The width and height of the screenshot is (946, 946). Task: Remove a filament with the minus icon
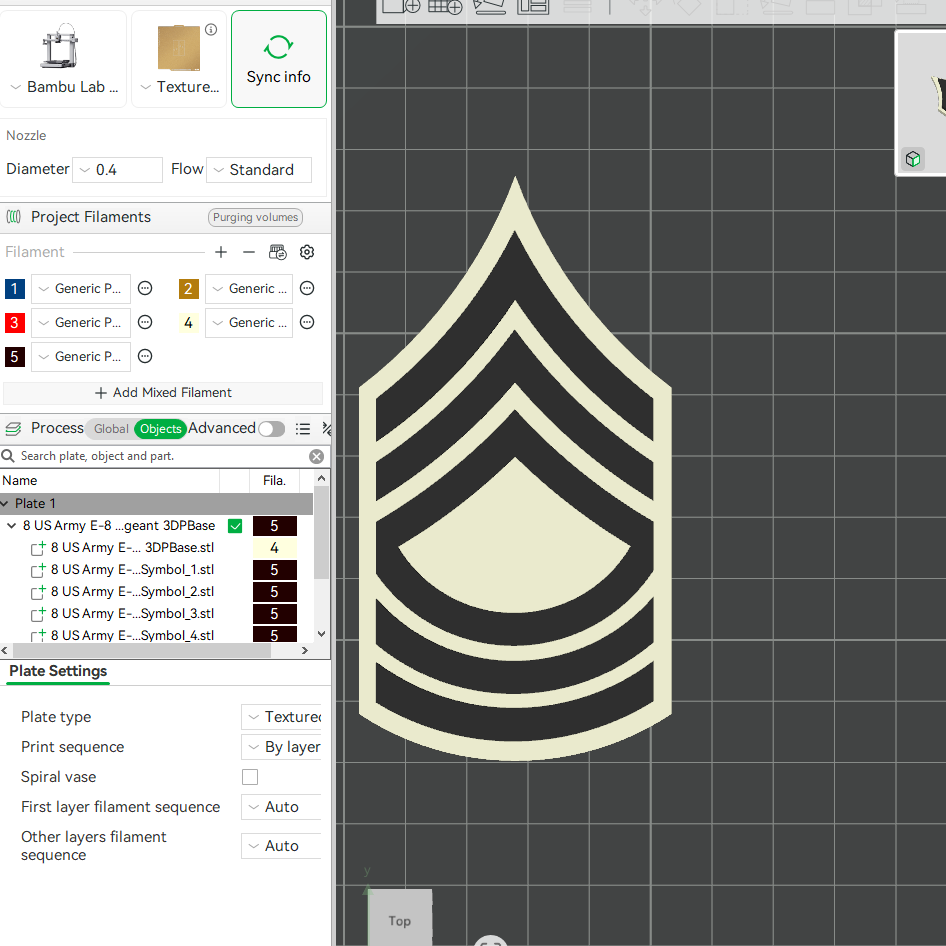click(x=249, y=252)
